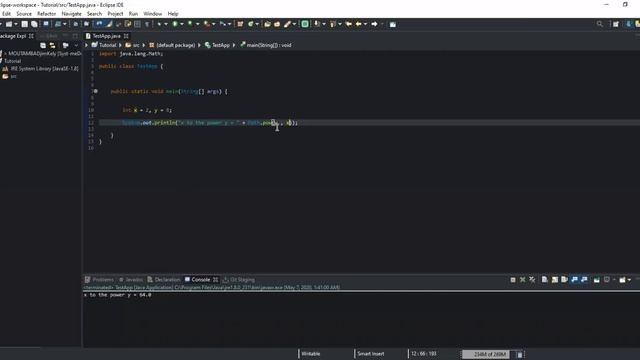Open the Search menu

click(x=94, y=13)
